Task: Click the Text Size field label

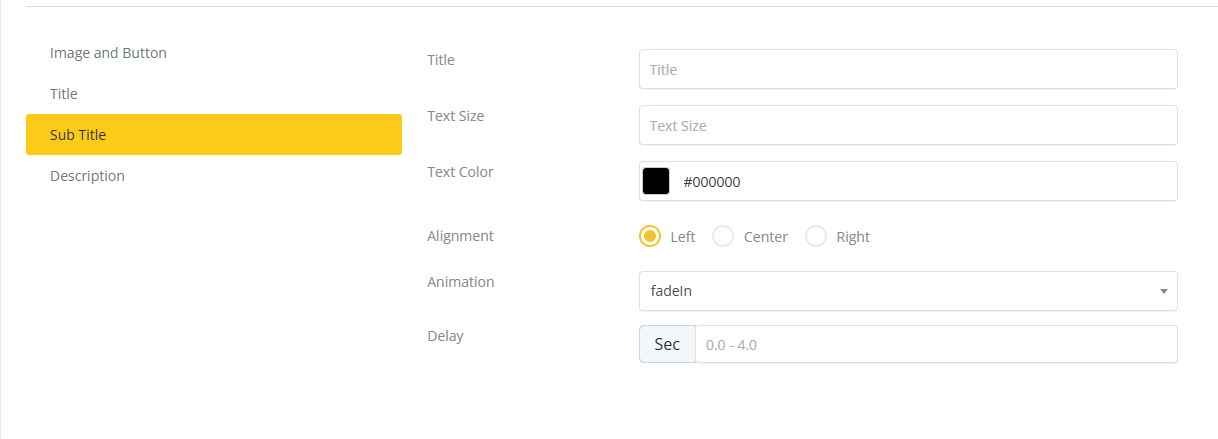Action: (x=455, y=116)
